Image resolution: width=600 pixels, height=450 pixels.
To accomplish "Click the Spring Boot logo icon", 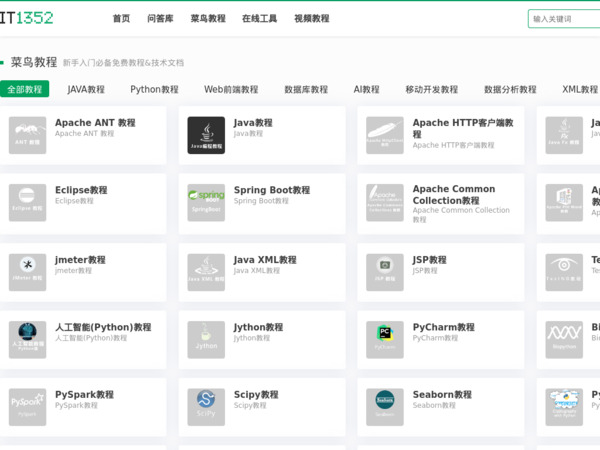I will click(206, 203).
